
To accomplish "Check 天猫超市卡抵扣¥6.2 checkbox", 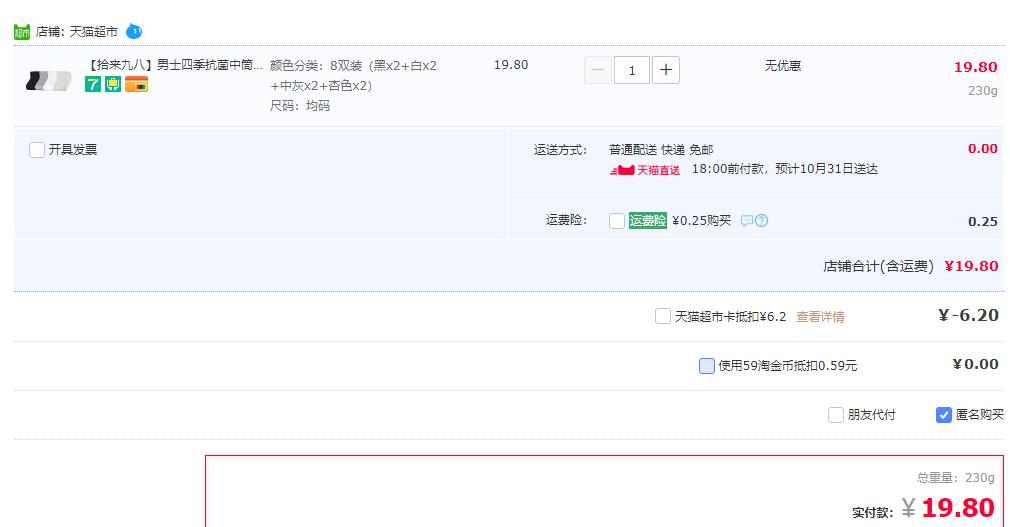I will click(x=662, y=316).
